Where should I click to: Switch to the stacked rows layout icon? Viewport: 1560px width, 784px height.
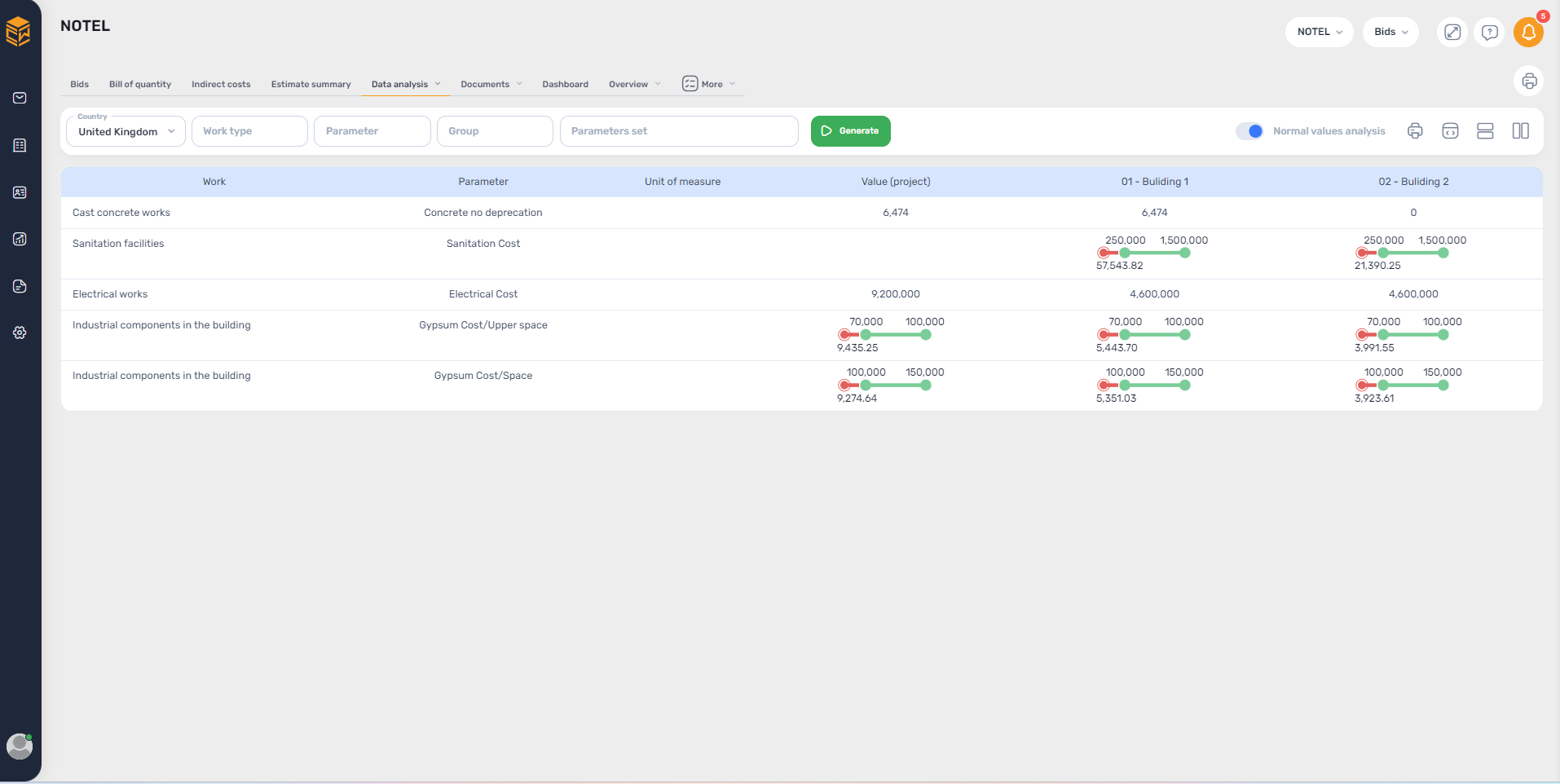[x=1485, y=131]
